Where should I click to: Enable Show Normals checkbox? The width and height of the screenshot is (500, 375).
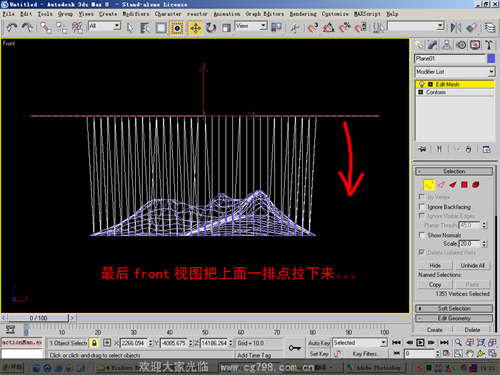point(422,235)
